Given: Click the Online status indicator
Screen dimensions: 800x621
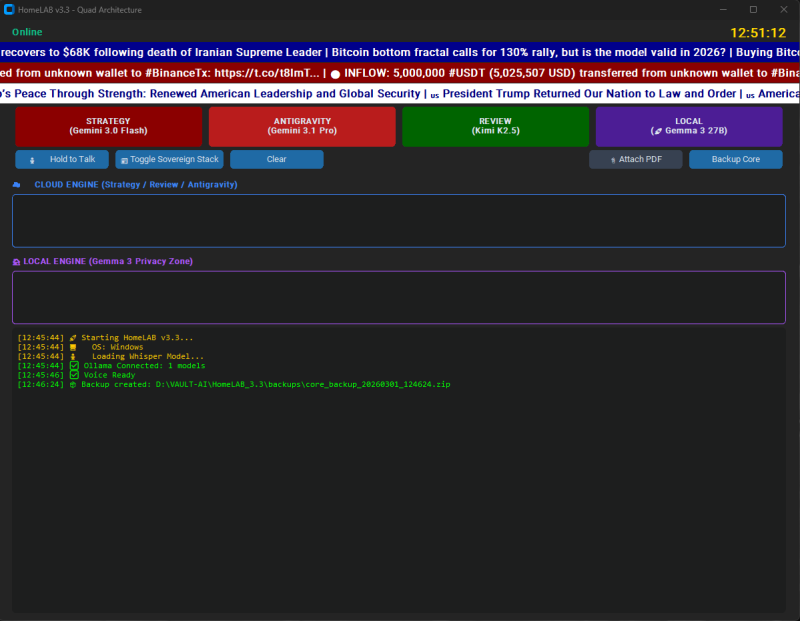Looking at the screenshot, I should click(27, 32).
